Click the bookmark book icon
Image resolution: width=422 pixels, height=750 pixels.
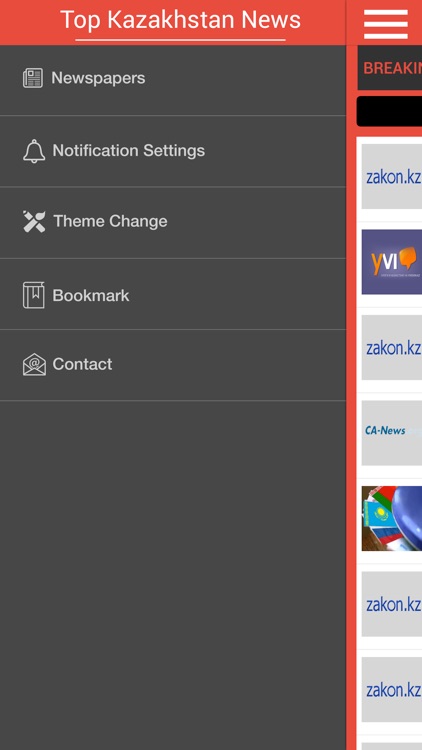tap(33, 295)
